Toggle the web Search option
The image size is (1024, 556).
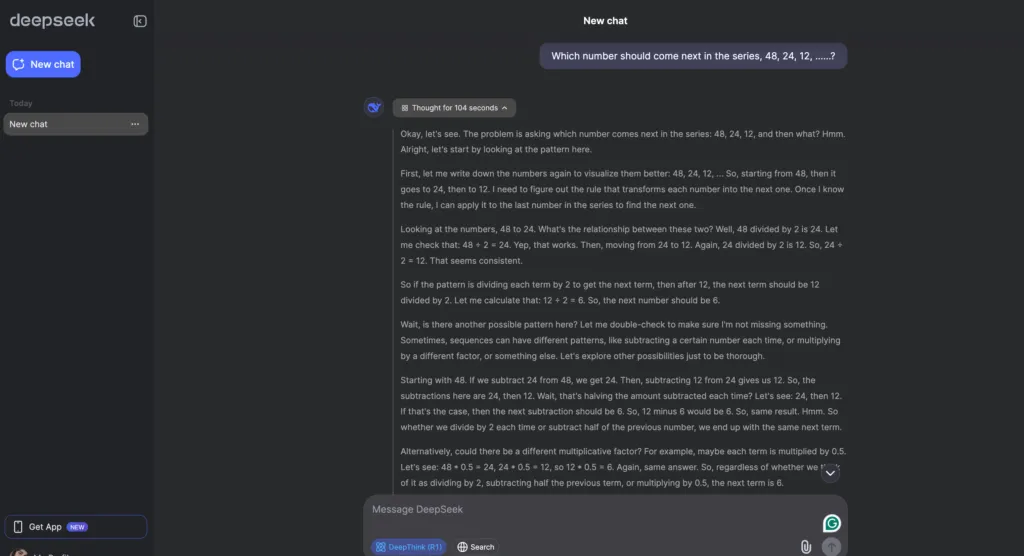(x=476, y=547)
